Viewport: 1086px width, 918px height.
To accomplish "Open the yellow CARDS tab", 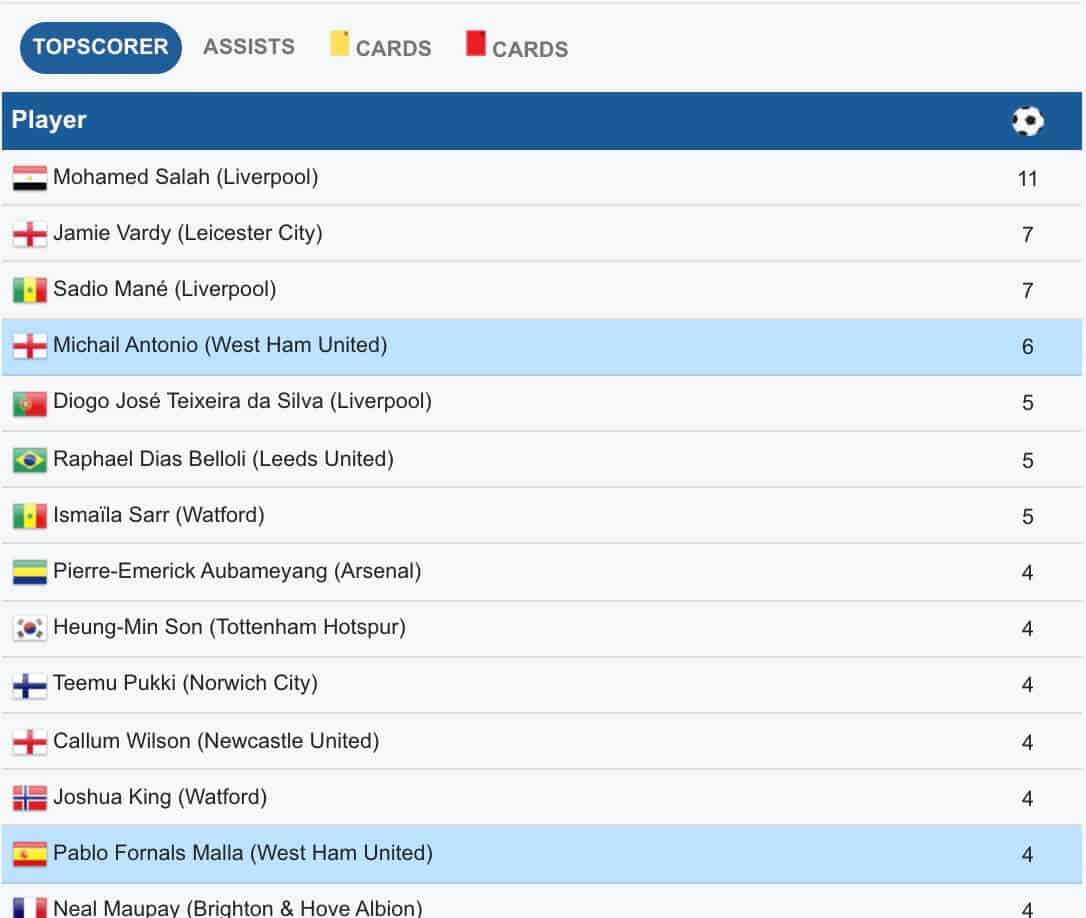I will coord(381,46).
